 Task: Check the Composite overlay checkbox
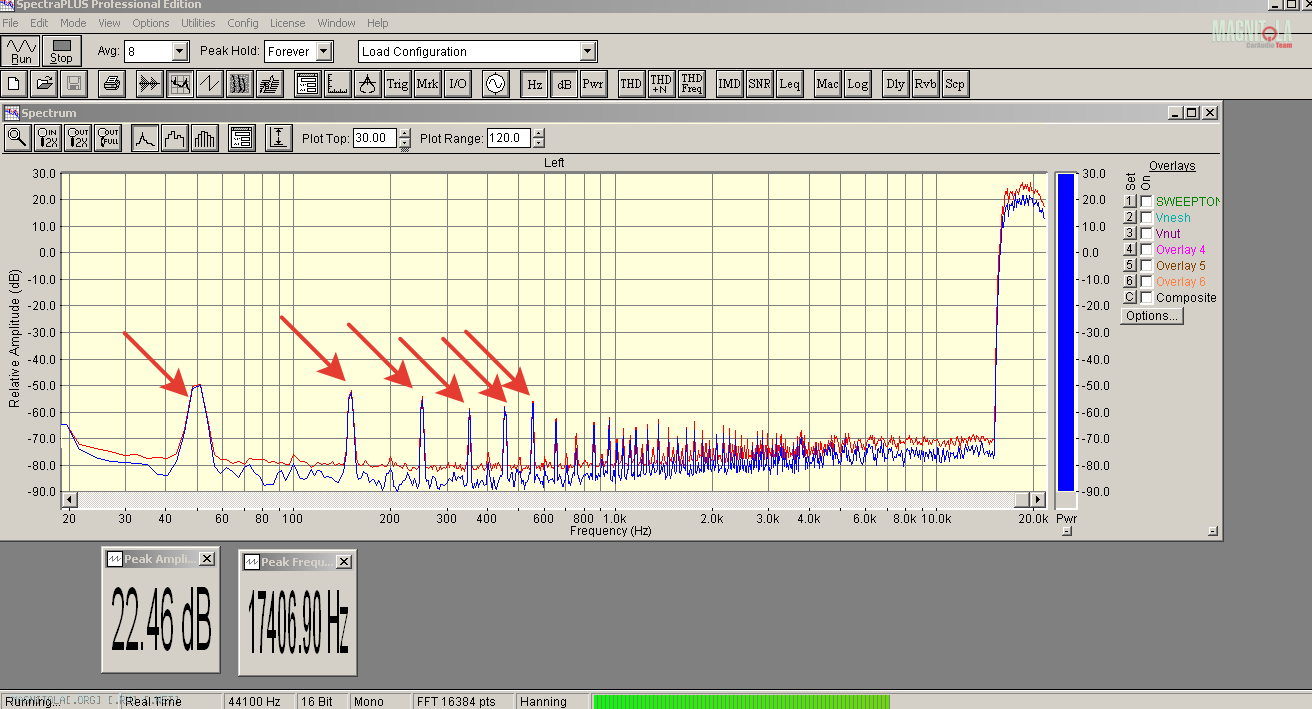pos(1146,298)
